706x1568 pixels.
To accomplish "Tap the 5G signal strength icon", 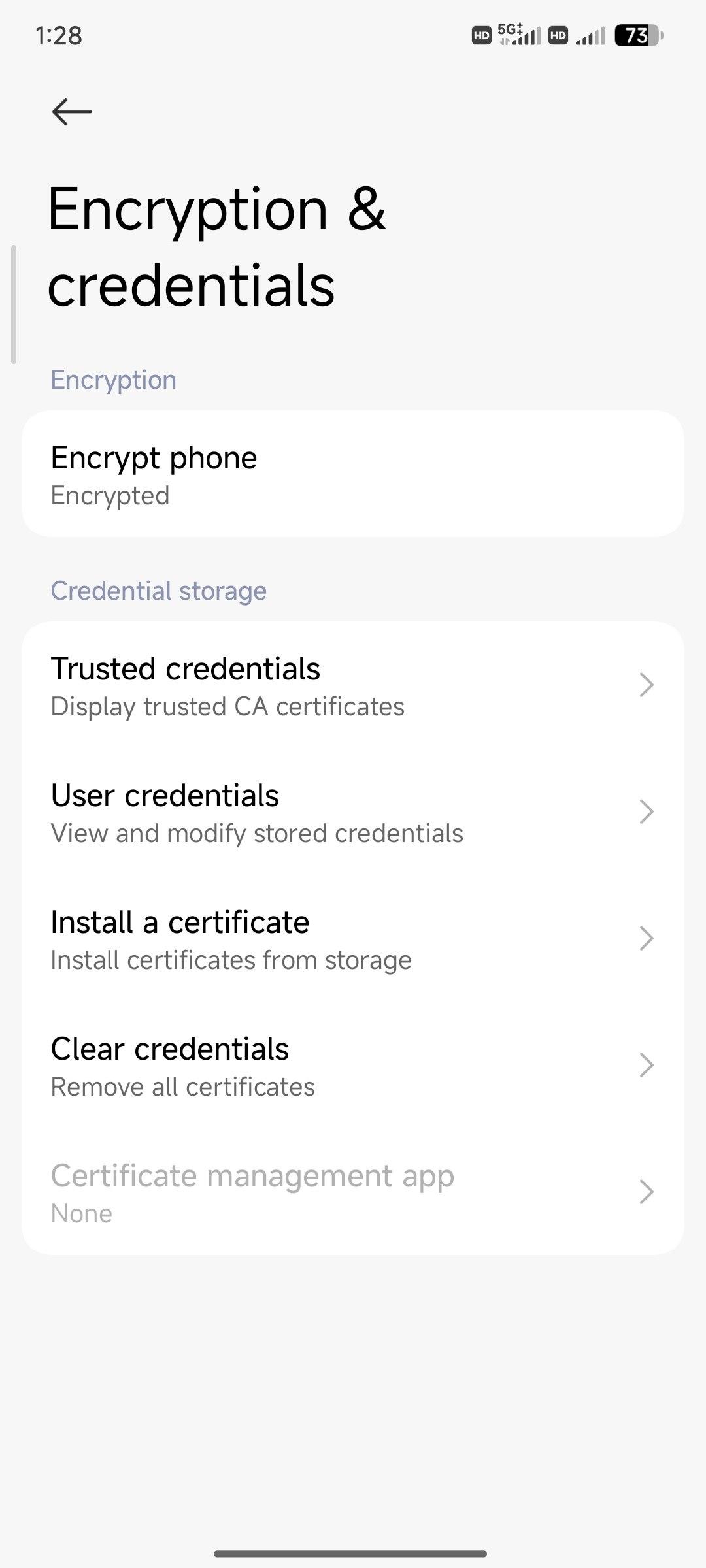I will click(x=520, y=35).
